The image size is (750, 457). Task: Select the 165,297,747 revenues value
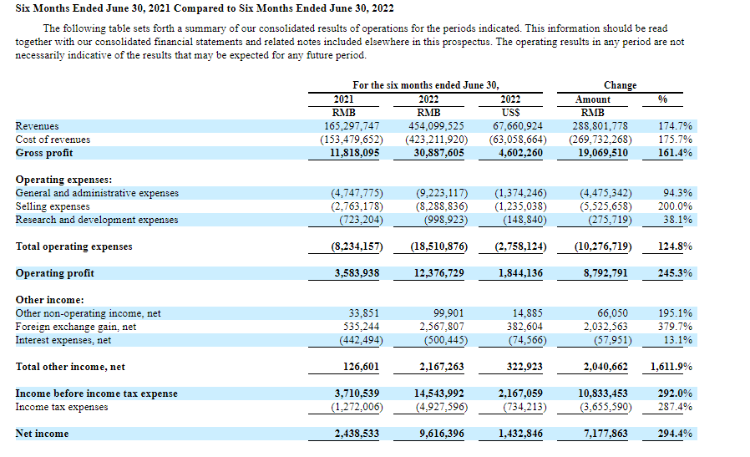351,126
